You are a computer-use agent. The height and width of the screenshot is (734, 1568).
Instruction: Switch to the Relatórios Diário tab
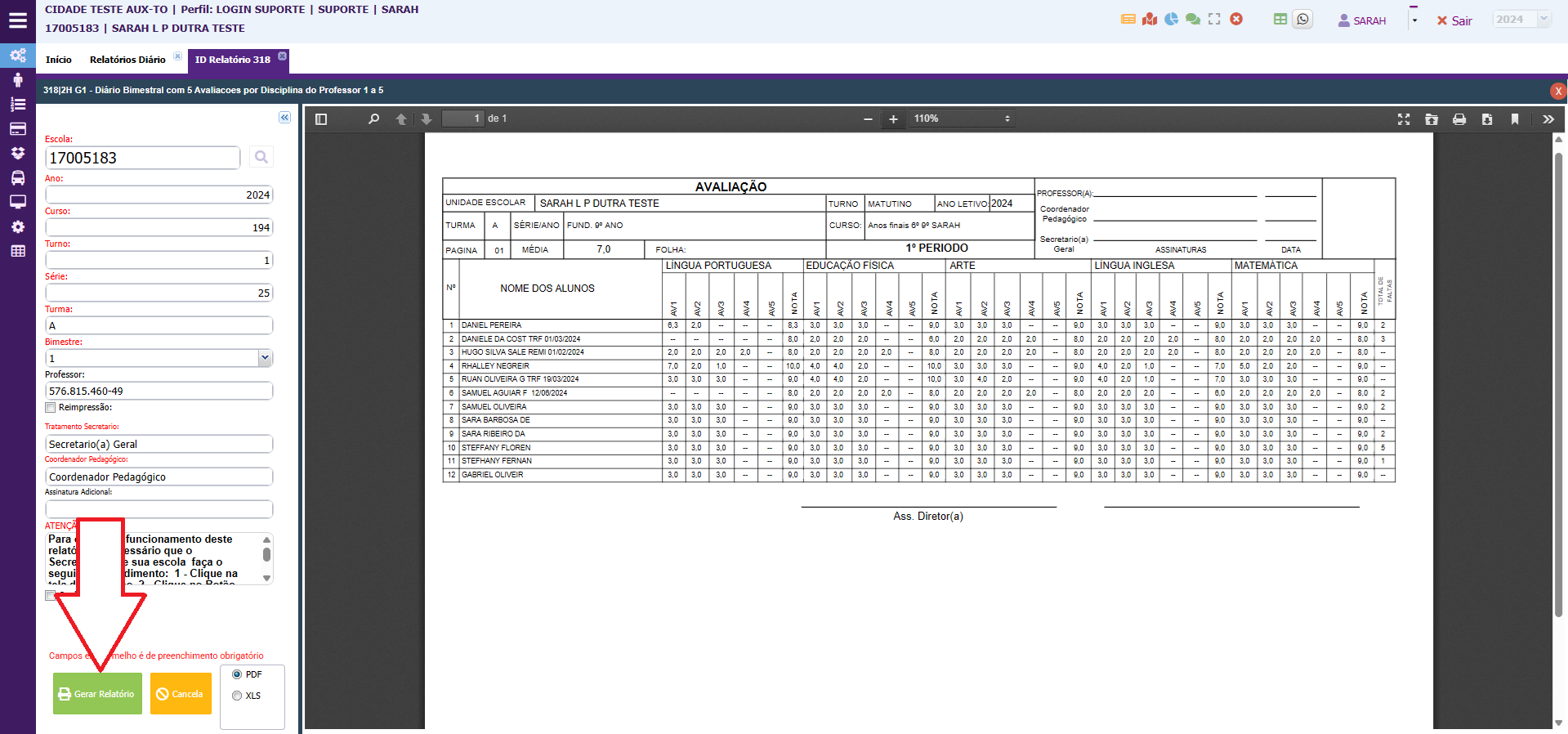click(x=127, y=60)
